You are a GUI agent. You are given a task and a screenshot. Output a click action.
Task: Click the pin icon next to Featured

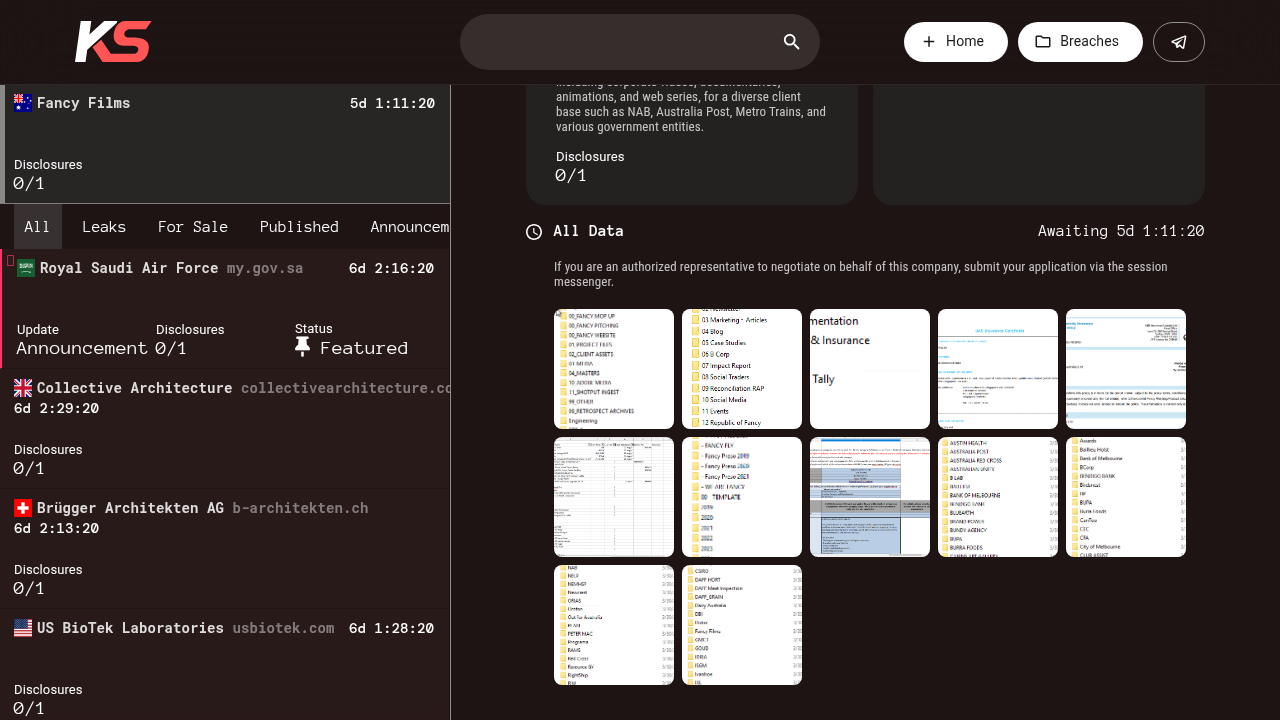(x=303, y=347)
